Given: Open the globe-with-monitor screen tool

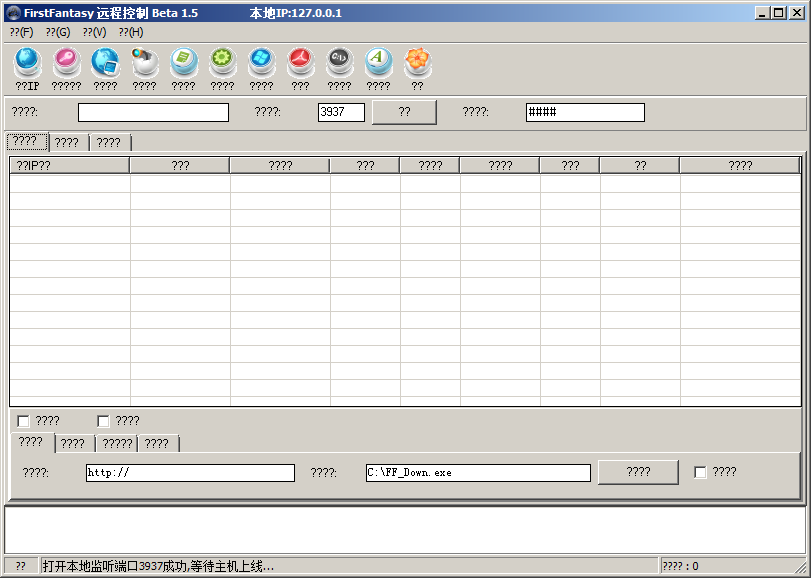Looking at the screenshot, I should point(105,62).
